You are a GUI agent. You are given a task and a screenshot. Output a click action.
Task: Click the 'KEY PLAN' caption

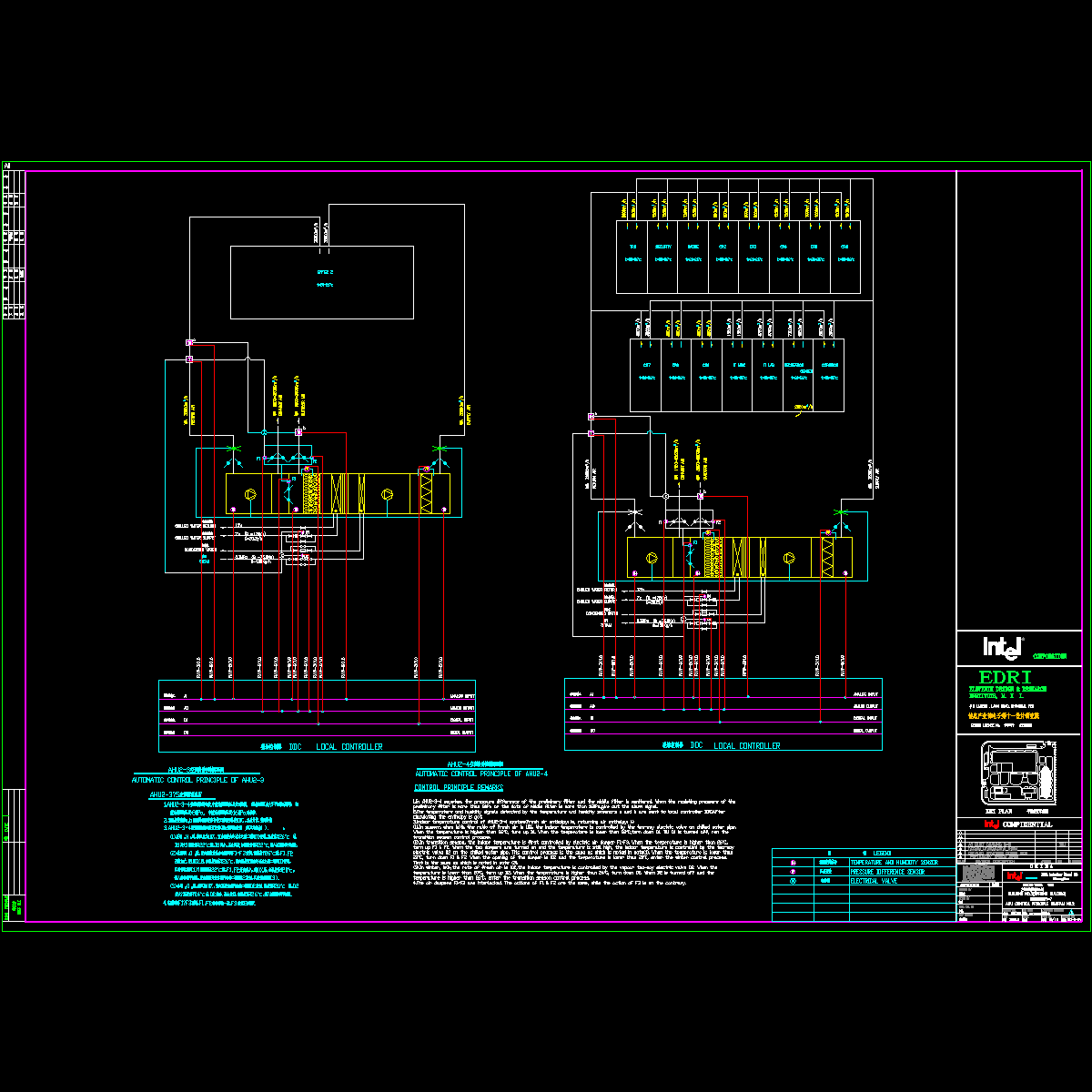[x=1000, y=811]
